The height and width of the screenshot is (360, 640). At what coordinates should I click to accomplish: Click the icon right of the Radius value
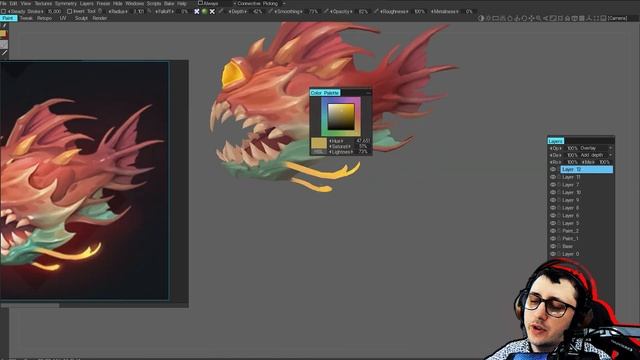pyautogui.click(x=149, y=11)
